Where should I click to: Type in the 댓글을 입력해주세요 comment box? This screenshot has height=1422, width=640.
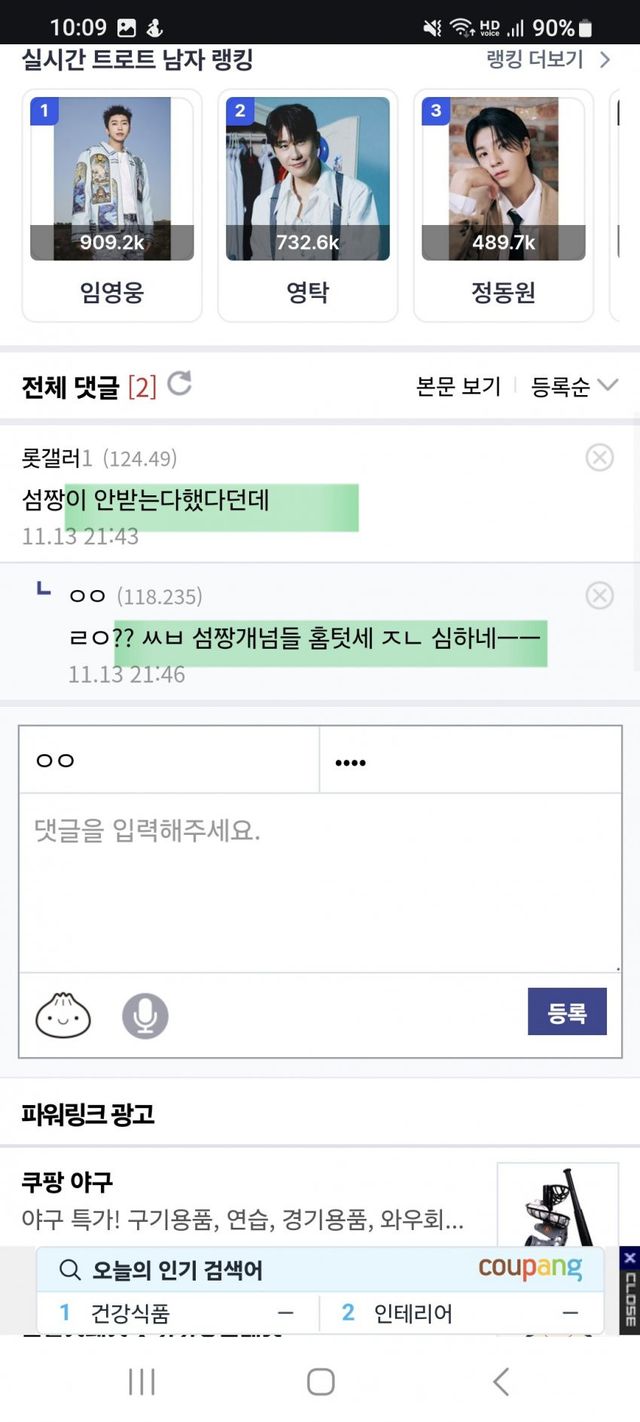[x=320, y=880]
